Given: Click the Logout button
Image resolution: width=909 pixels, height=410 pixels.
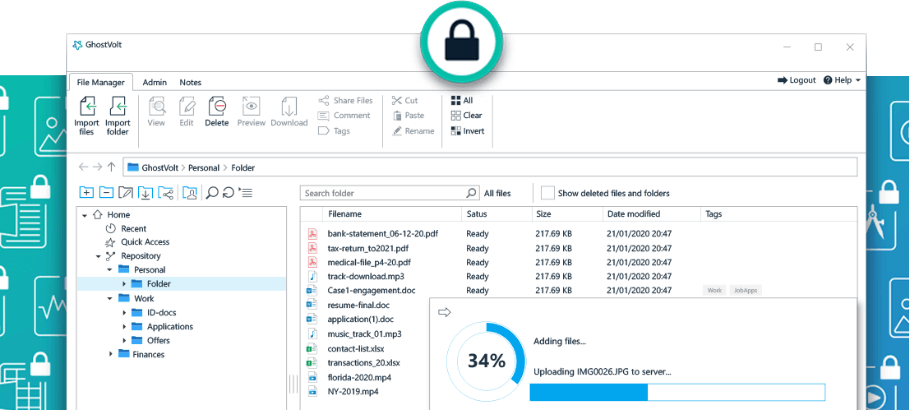Looking at the screenshot, I should pos(797,80).
